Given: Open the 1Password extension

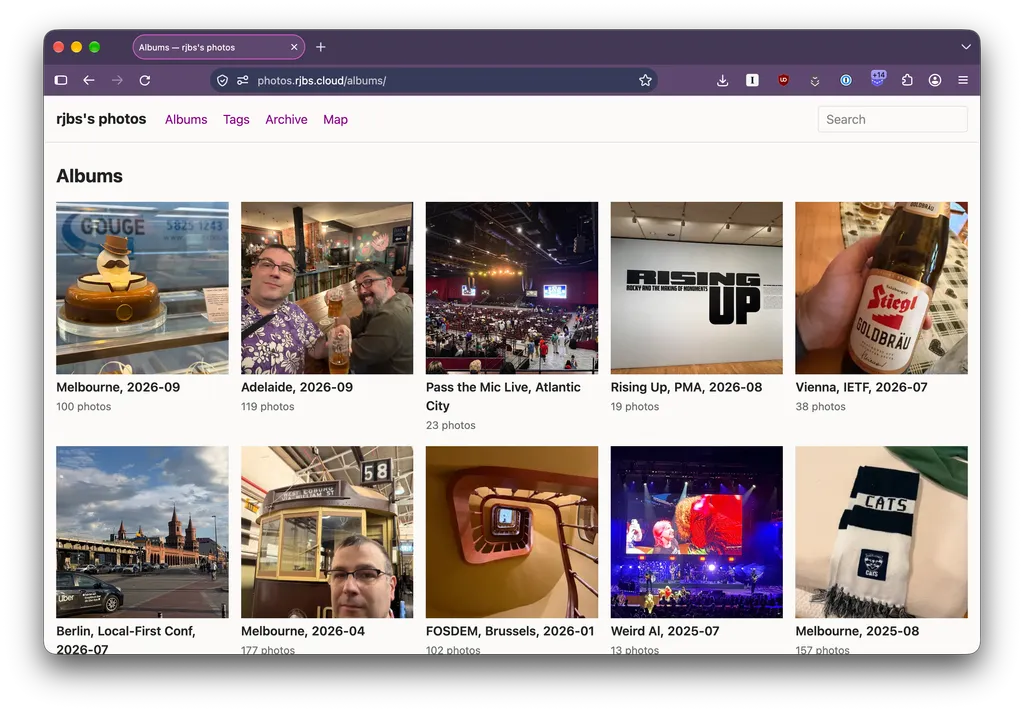Looking at the screenshot, I should pyautogui.click(x=846, y=80).
